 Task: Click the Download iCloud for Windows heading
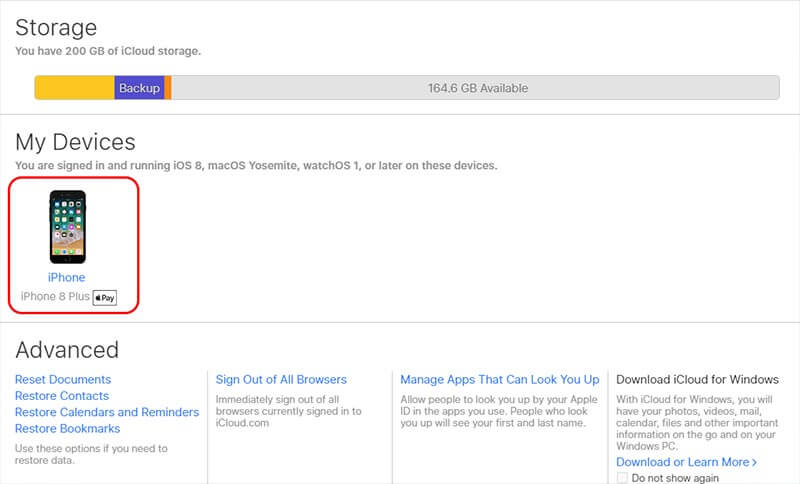click(697, 379)
